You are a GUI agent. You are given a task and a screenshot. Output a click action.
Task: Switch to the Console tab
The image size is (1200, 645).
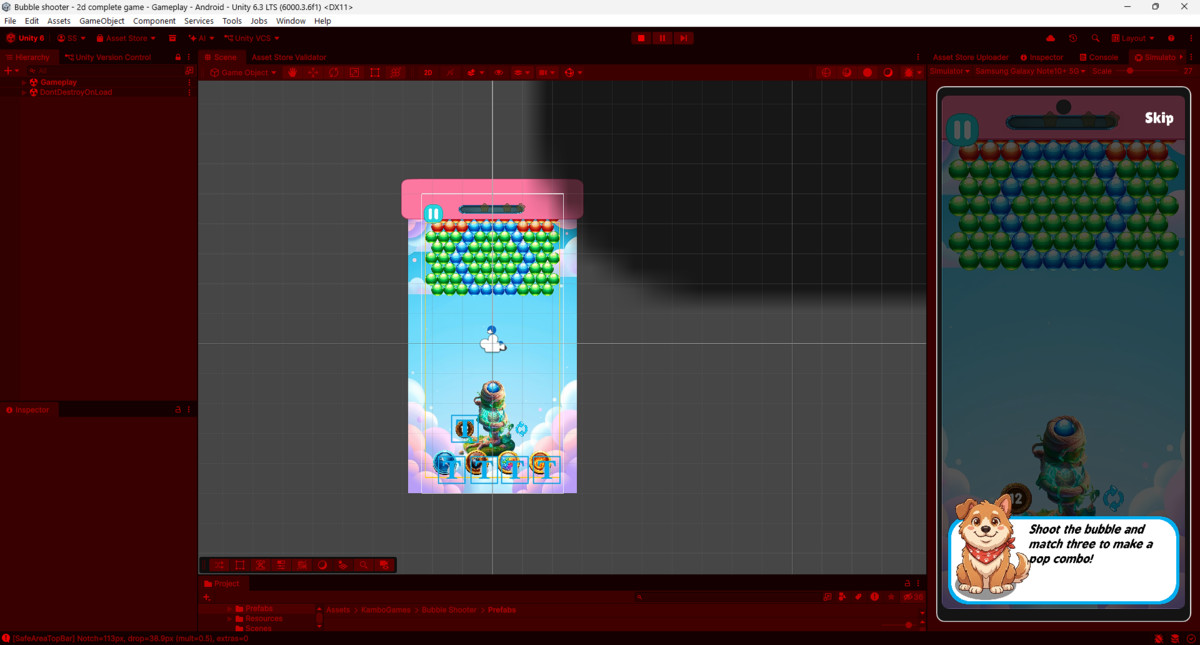[1099, 57]
